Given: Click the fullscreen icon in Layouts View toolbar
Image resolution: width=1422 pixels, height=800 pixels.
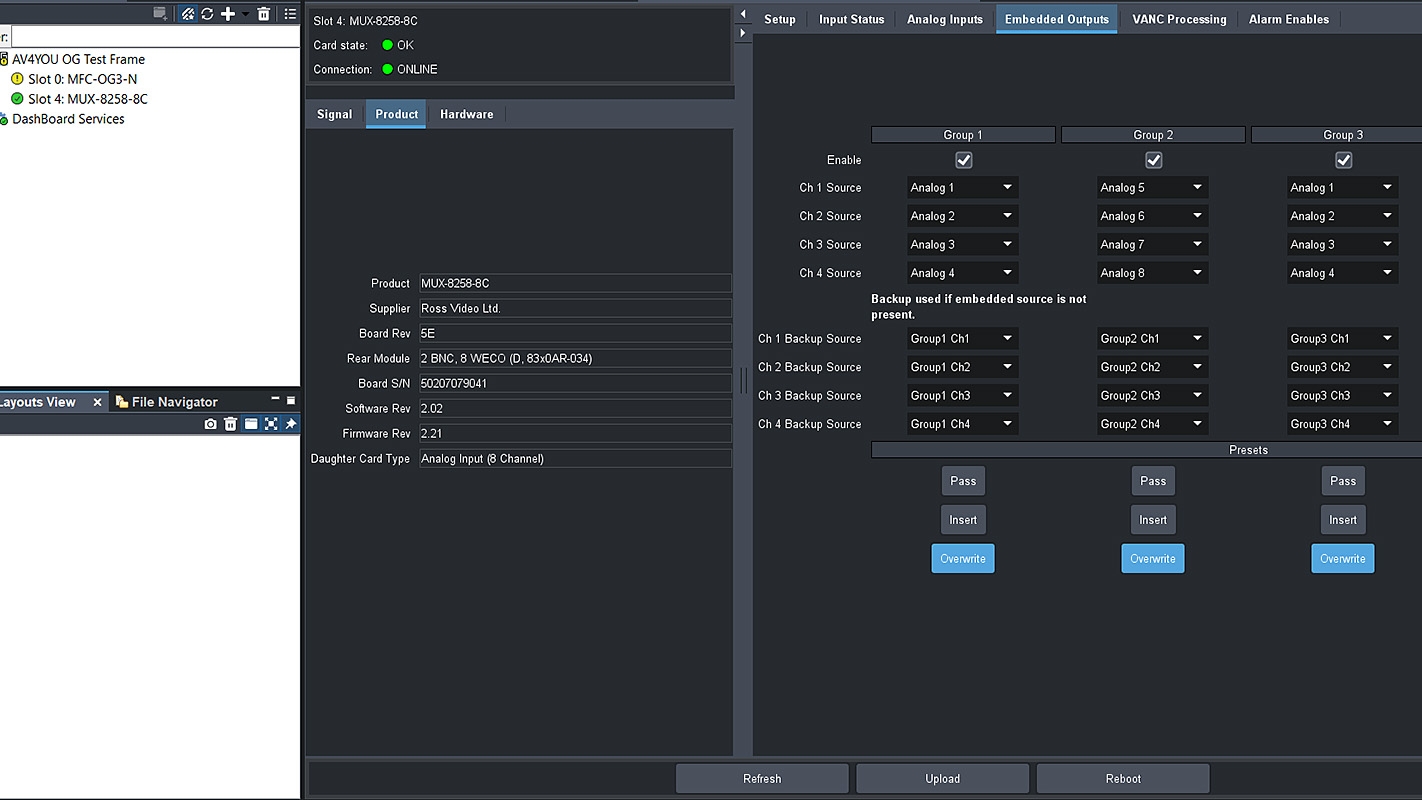Looking at the screenshot, I should 271,424.
